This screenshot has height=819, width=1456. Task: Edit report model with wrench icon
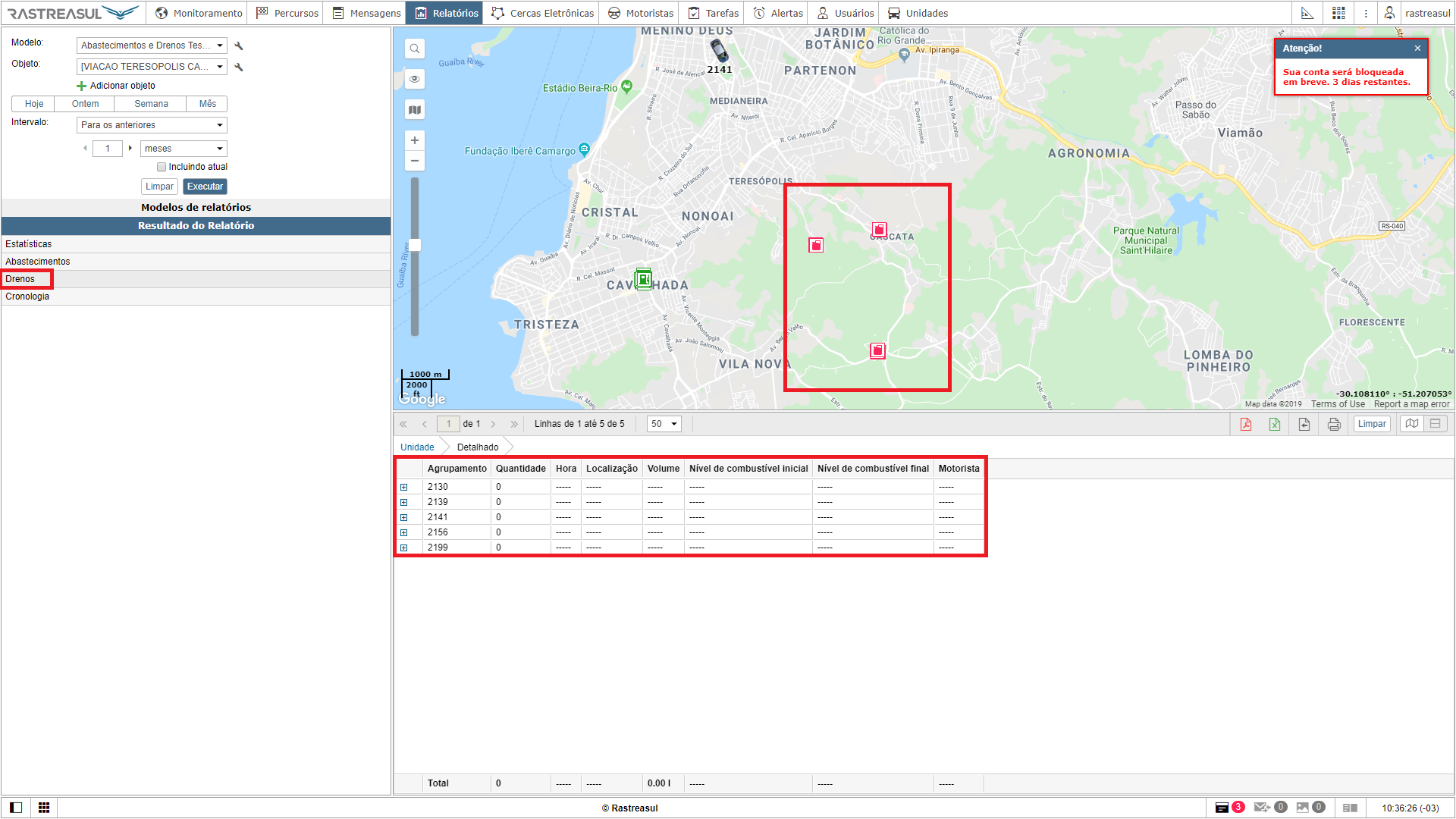239,46
